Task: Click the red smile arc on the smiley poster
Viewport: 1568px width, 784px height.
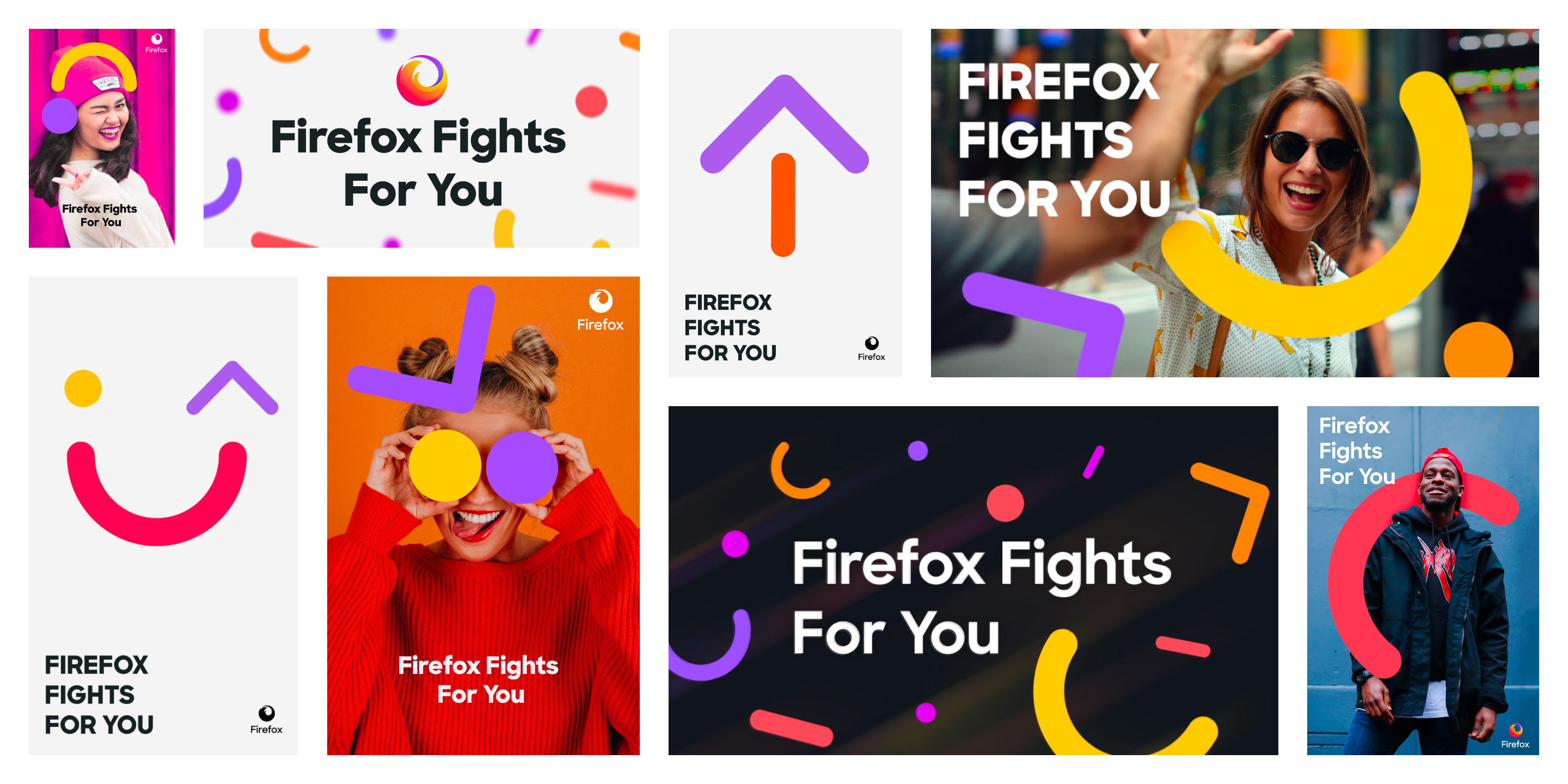Action: (156, 493)
